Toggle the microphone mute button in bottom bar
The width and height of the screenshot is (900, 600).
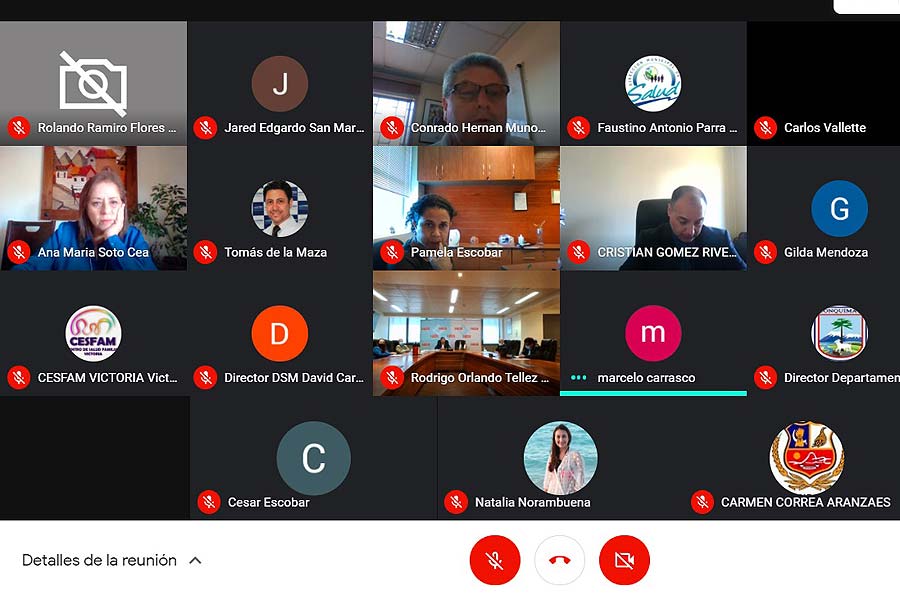tap(494, 560)
